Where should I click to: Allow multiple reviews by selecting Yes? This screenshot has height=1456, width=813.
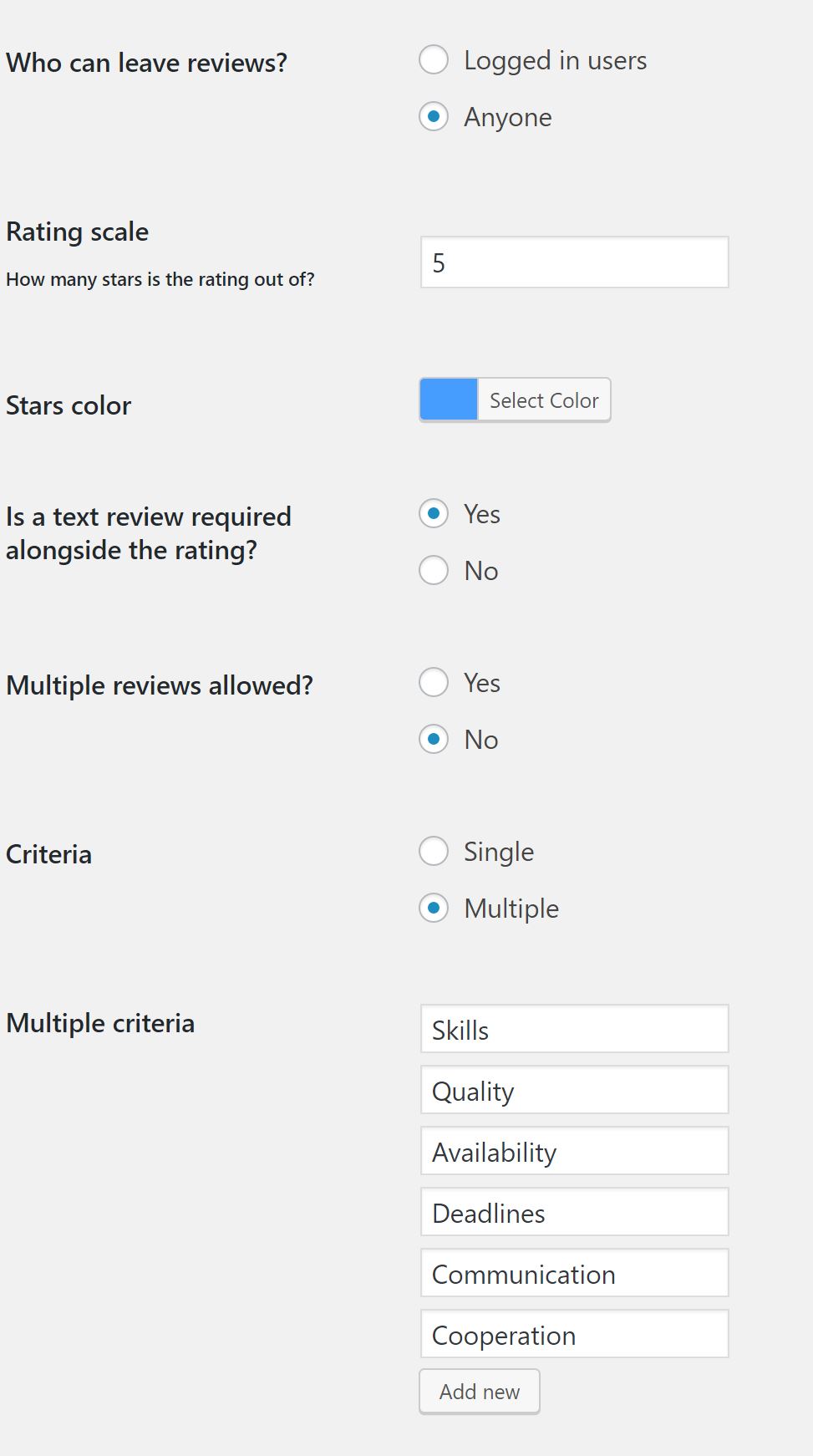(x=434, y=682)
